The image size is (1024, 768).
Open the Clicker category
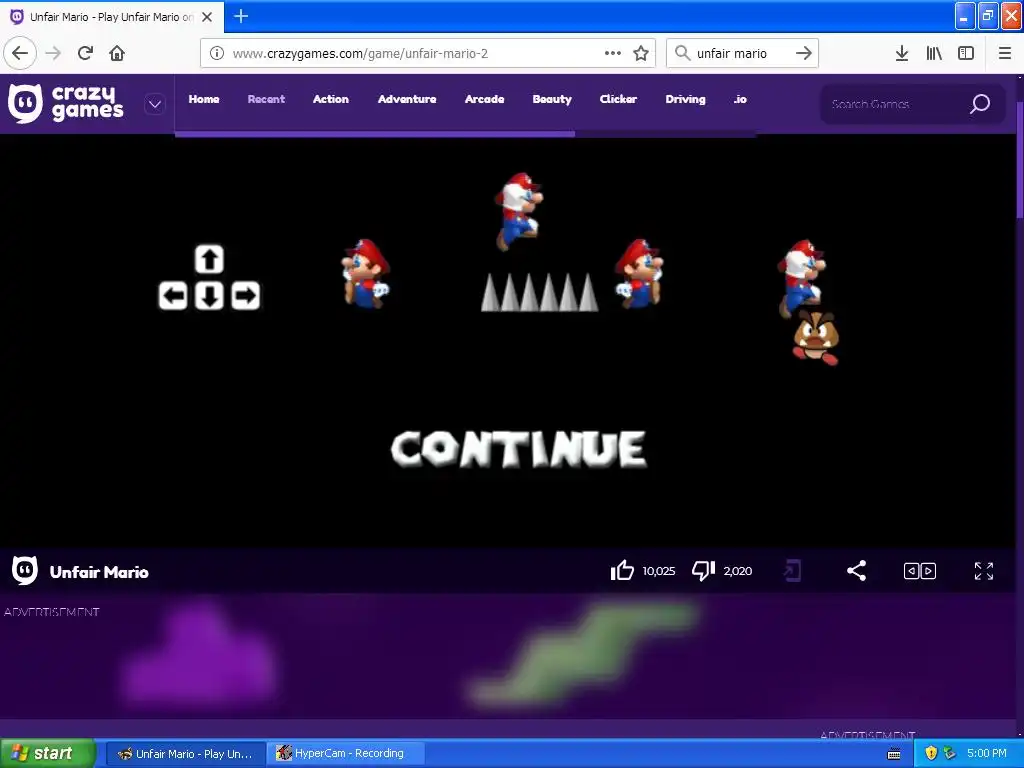pyautogui.click(x=618, y=99)
